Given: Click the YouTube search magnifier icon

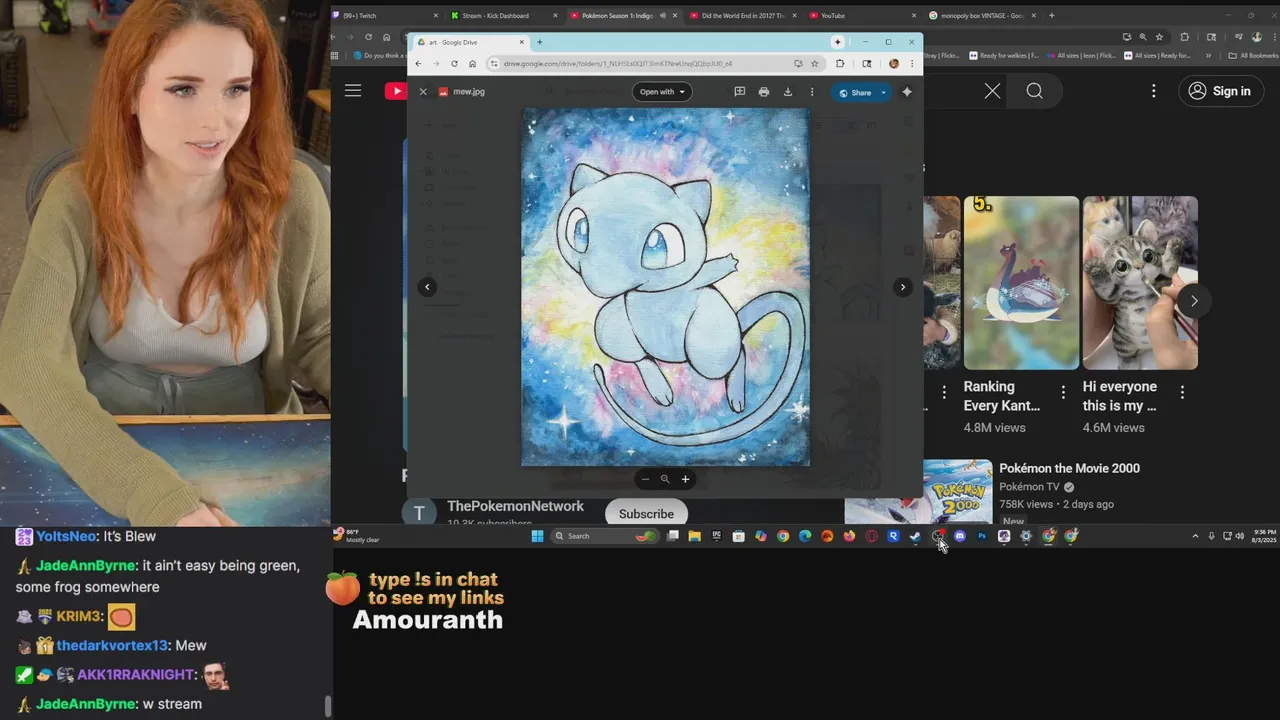Looking at the screenshot, I should click(1034, 91).
